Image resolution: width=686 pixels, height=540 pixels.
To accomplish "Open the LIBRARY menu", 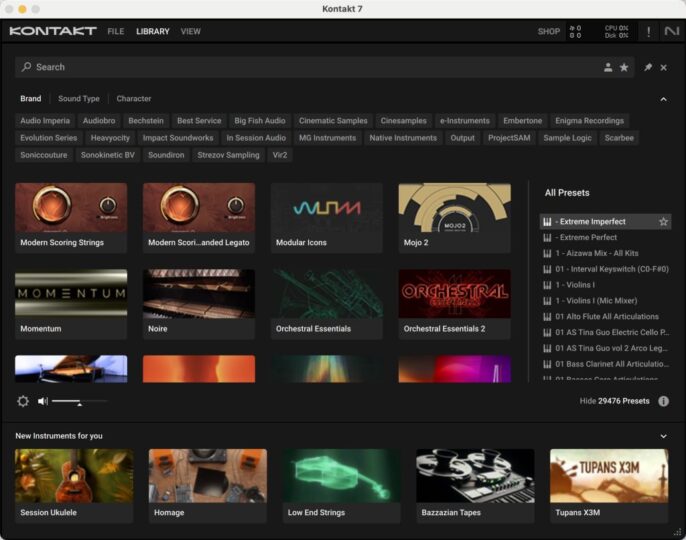I will coord(153,32).
